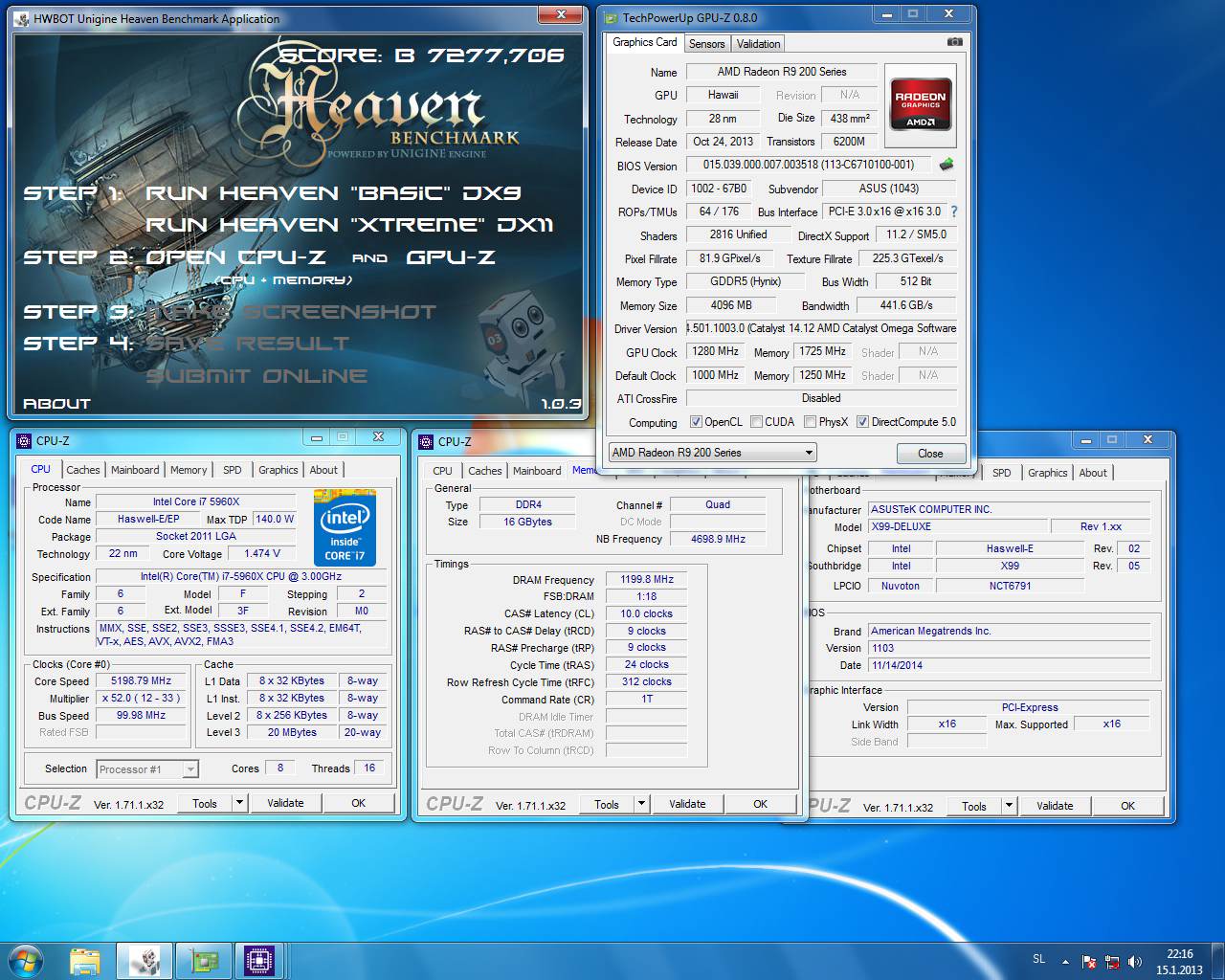
Task: Open the AMD Radeon R9 200 Series dropdown
Action: click(712, 453)
